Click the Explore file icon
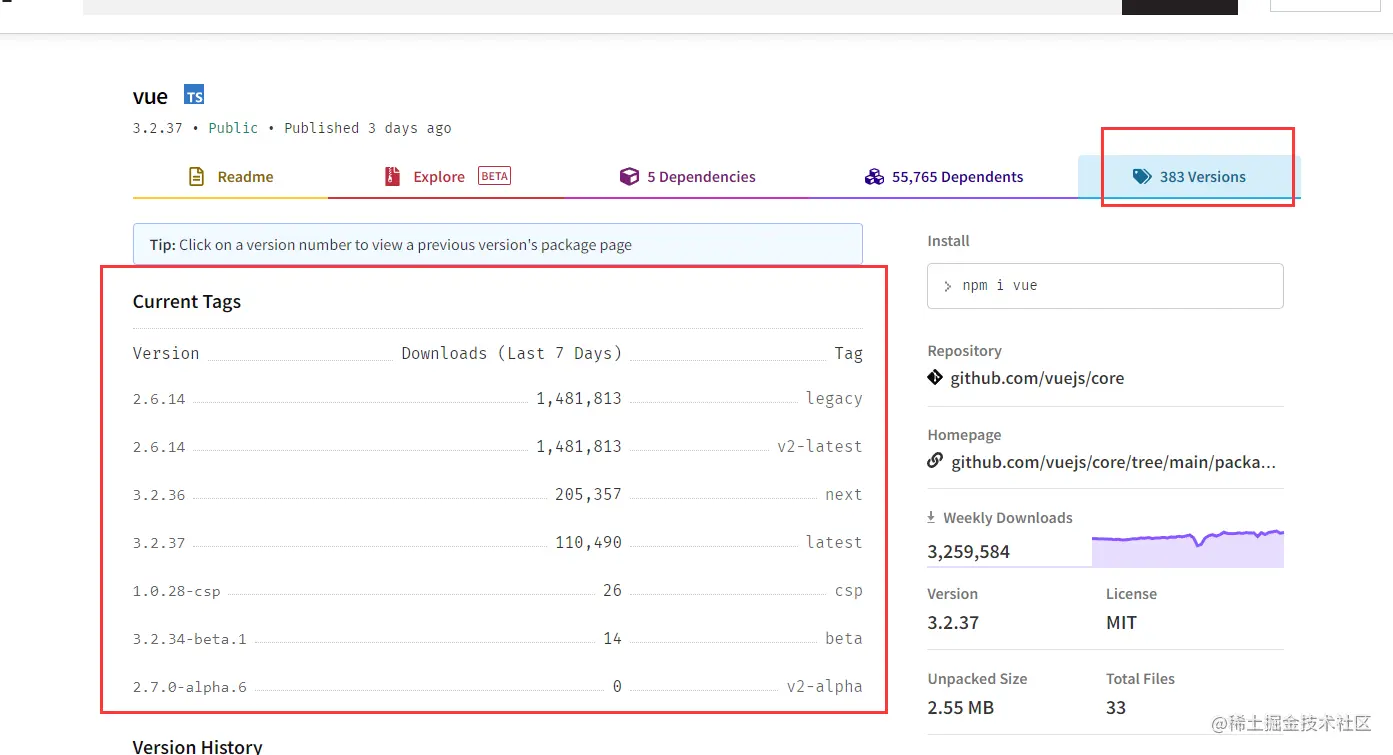The height and width of the screenshot is (755, 1393). (x=392, y=177)
